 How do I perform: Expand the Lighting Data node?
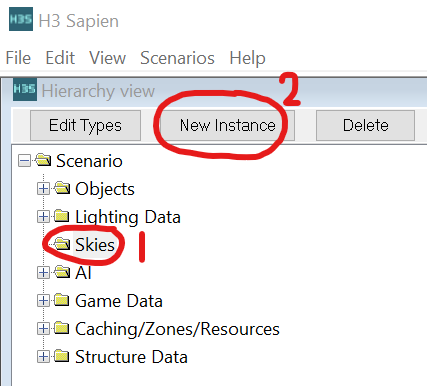(x=43, y=217)
